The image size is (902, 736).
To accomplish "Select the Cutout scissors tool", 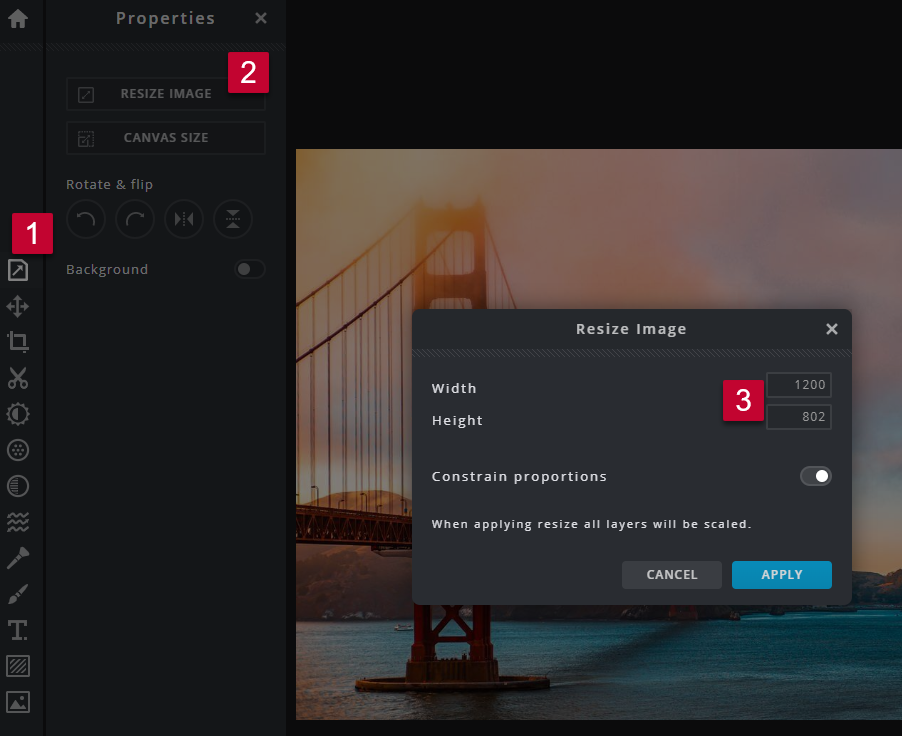I will [18, 378].
